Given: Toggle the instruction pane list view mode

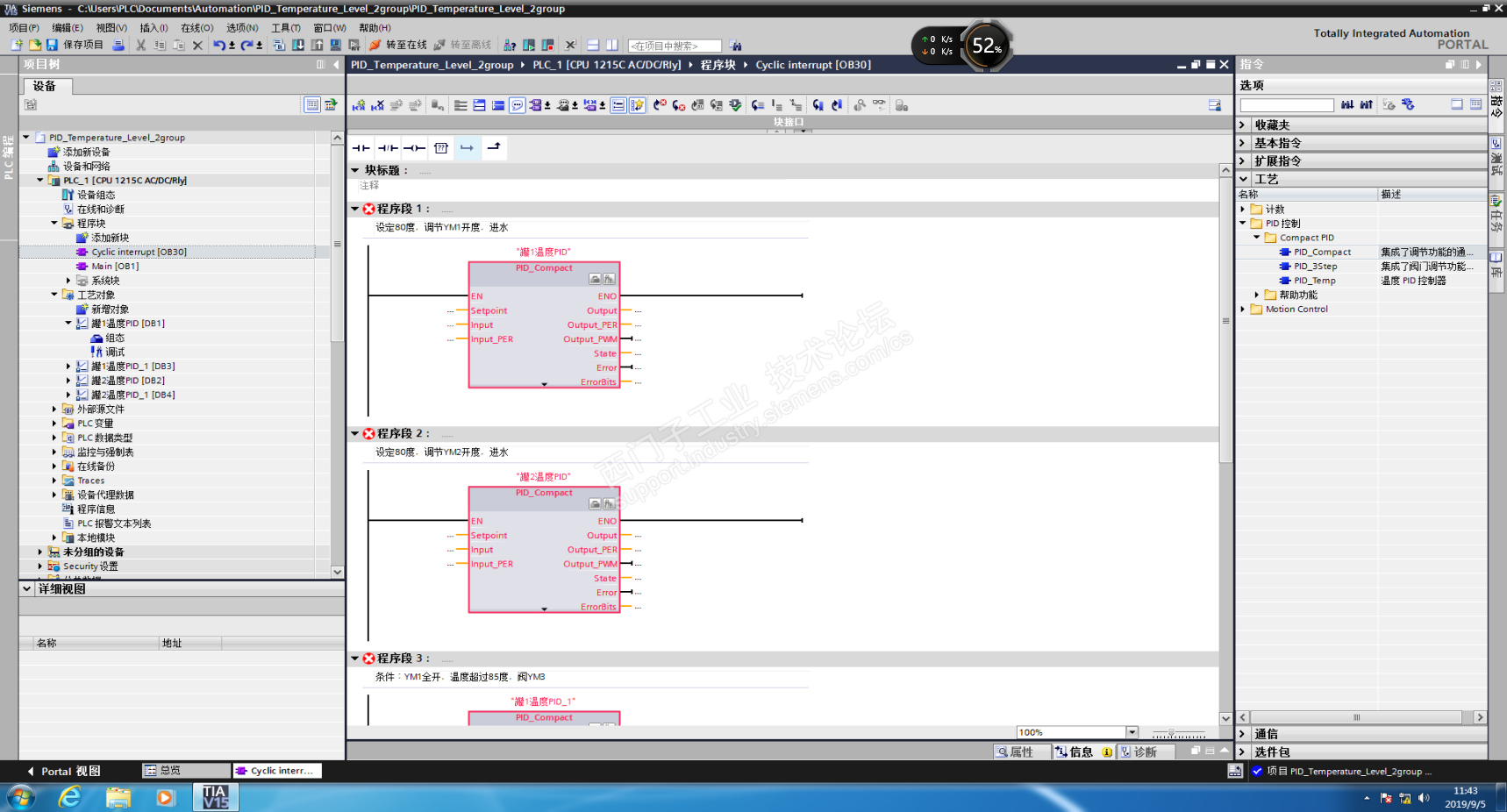Looking at the screenshot, I should click(x=1457, y=104).
